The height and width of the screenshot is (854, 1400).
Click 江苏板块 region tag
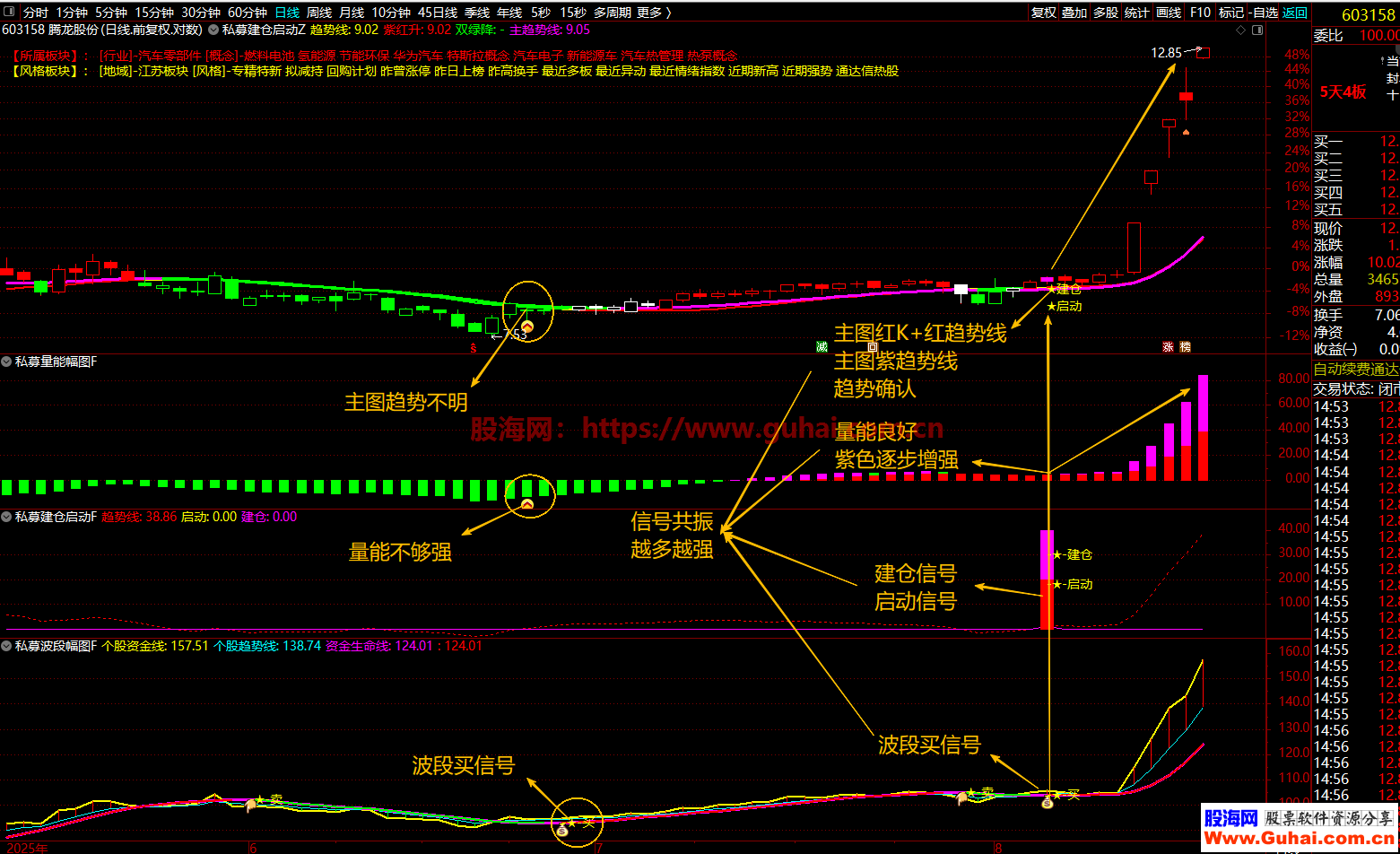tap(161, 71)
